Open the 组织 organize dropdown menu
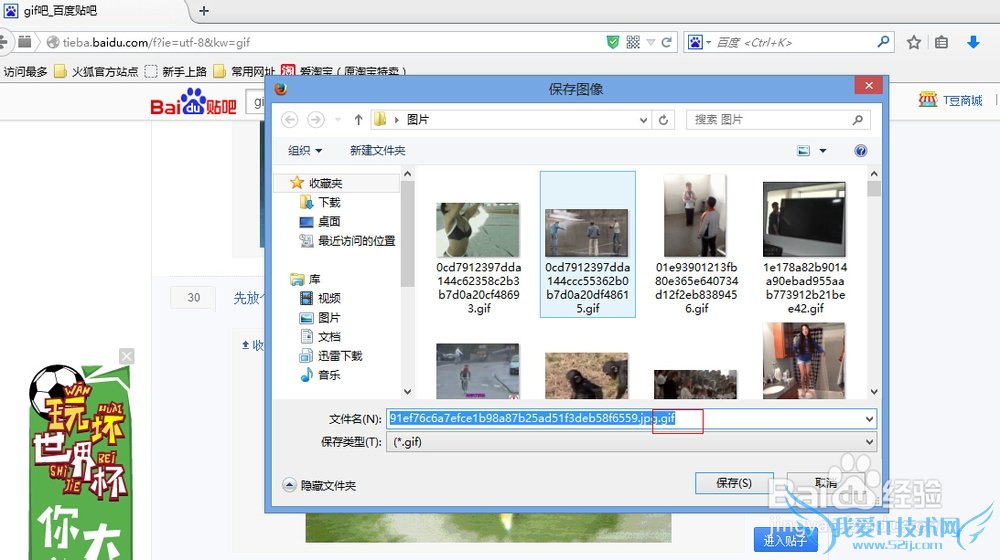 [x=305, y=151]
